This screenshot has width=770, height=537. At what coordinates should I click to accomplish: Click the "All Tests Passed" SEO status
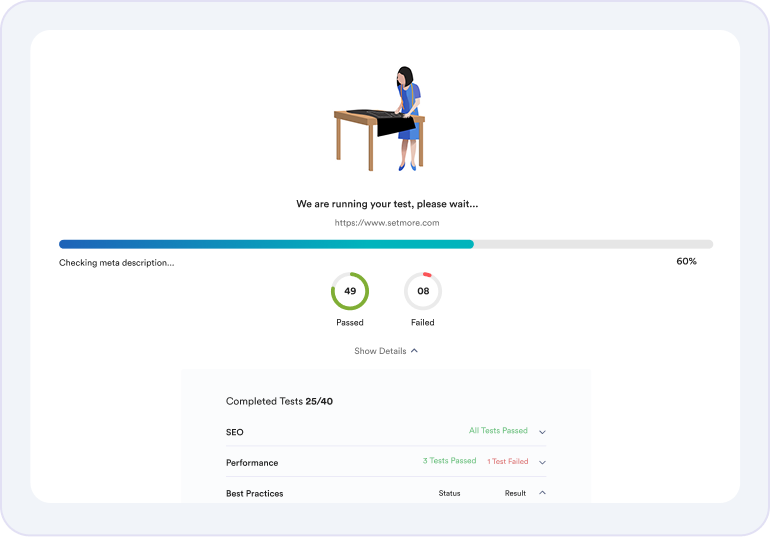(x=498, y=431)
